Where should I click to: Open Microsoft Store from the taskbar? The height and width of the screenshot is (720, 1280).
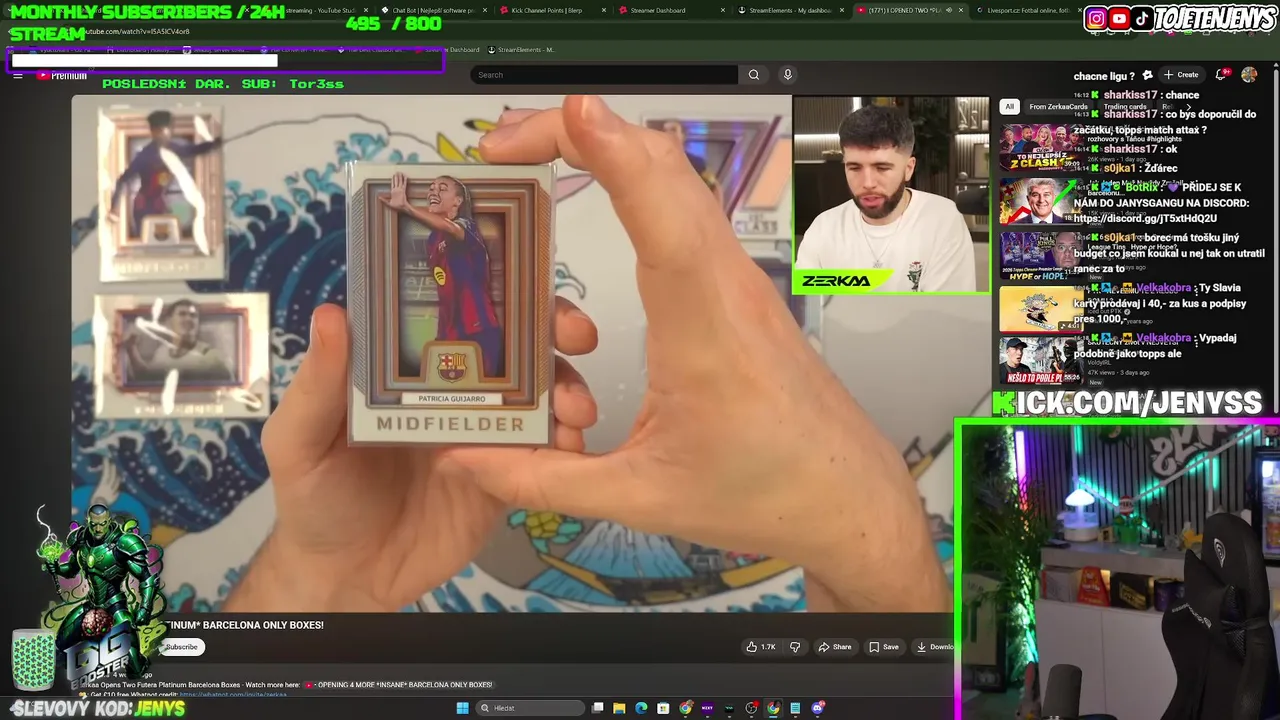click(x=663, y=708)
